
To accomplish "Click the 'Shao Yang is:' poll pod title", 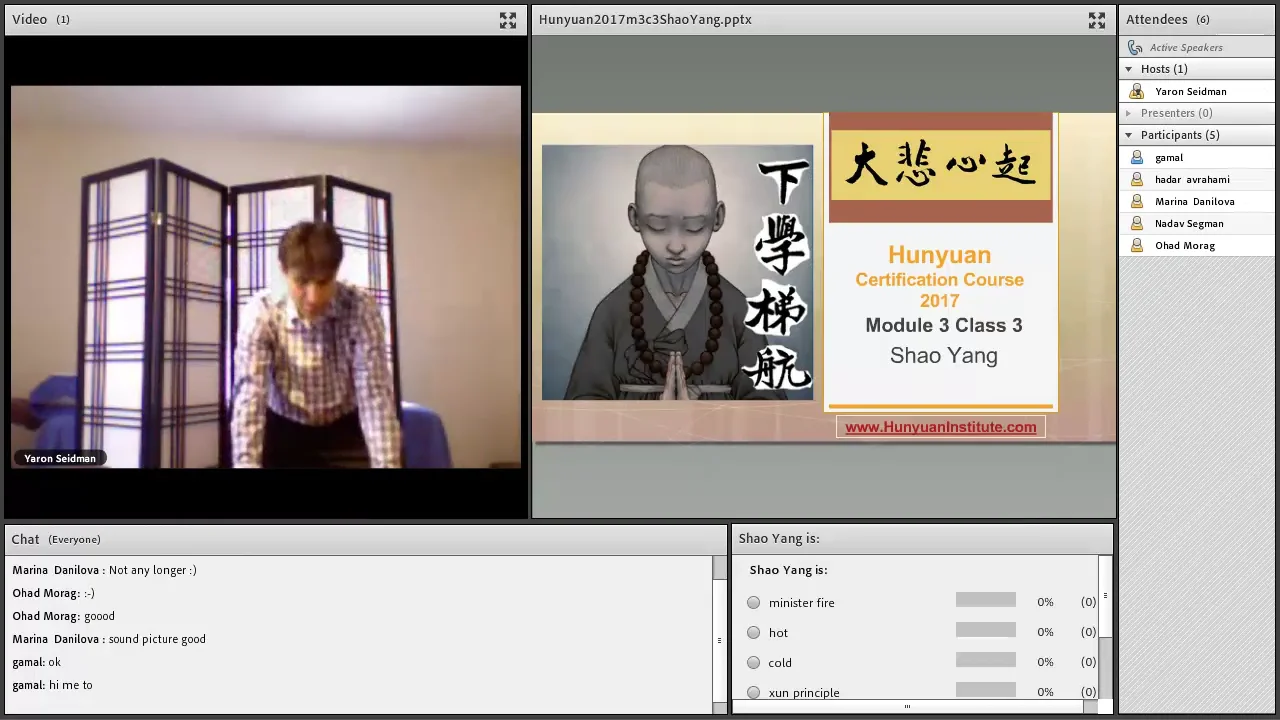I will click(x=779, y=538).
